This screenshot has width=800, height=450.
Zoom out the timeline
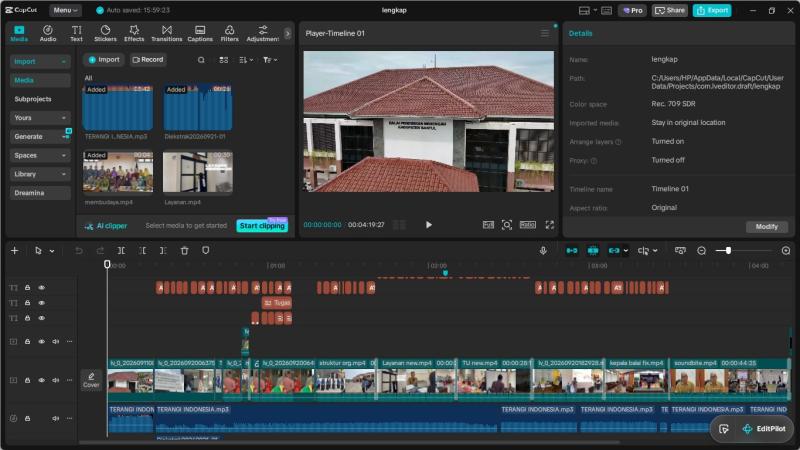702,251
